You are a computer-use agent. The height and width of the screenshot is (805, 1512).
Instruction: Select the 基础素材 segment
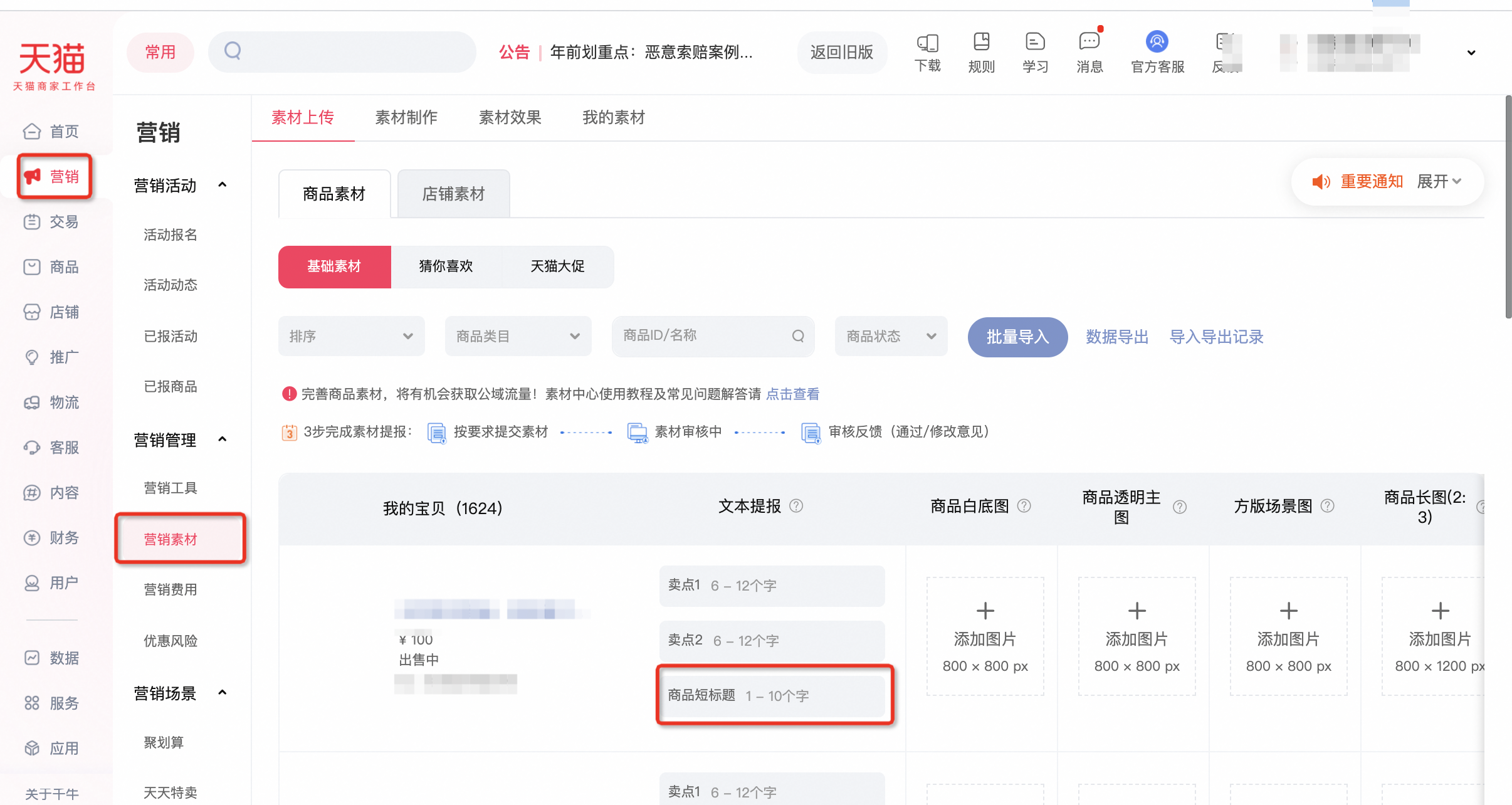[x=334, y=266]
